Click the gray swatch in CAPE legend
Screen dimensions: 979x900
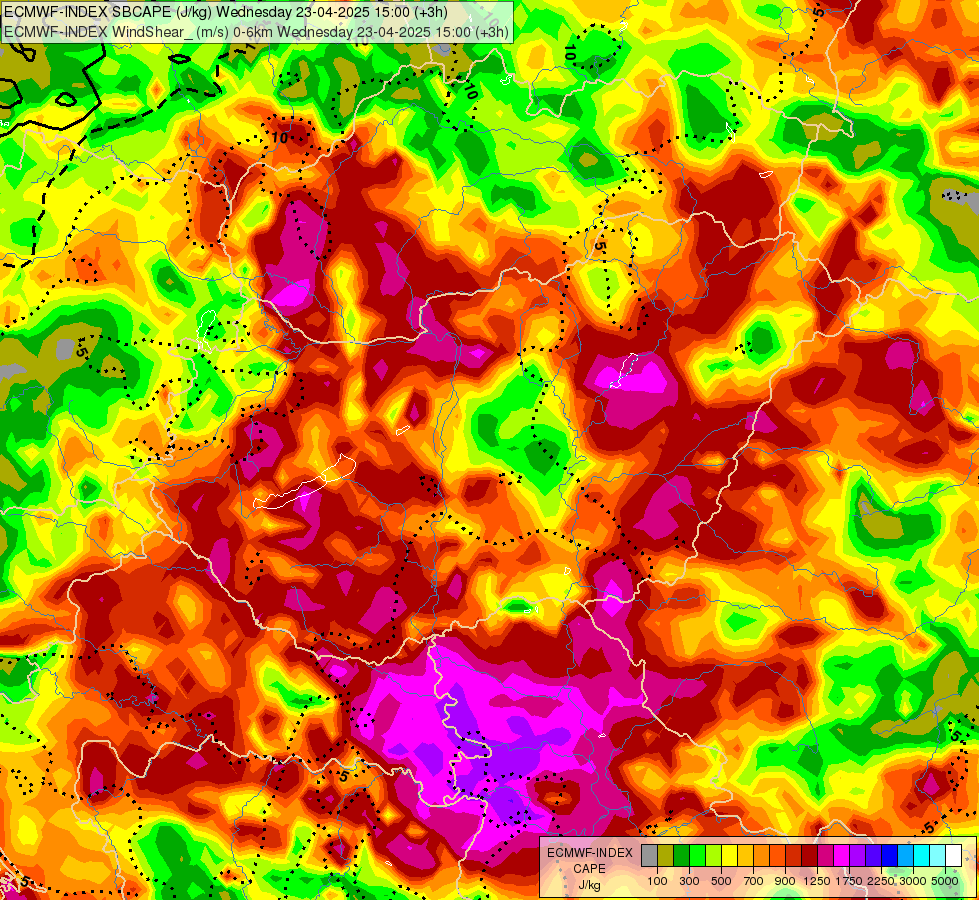pyautogui.click(x=649, y=855)
